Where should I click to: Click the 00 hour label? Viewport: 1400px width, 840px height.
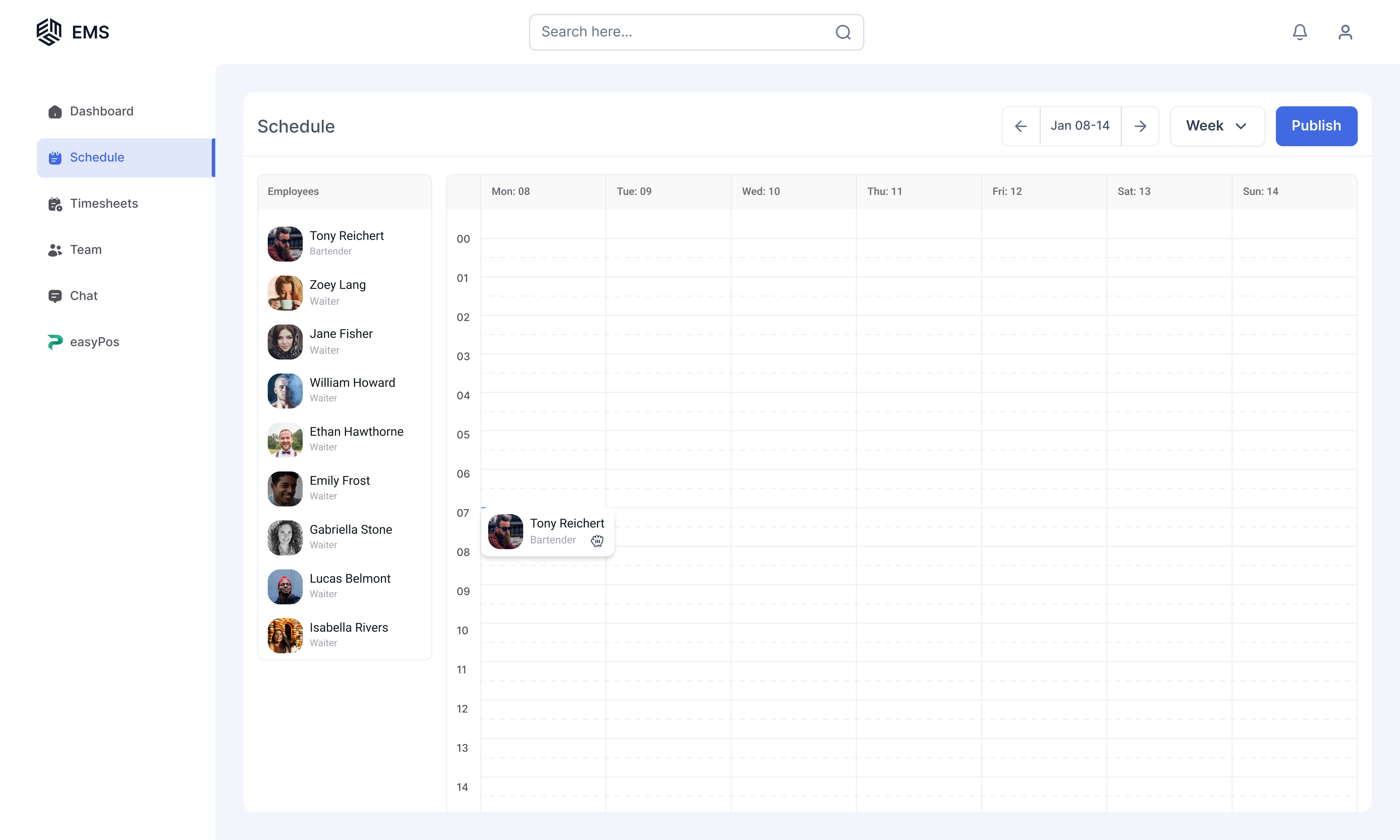(463, 239)
